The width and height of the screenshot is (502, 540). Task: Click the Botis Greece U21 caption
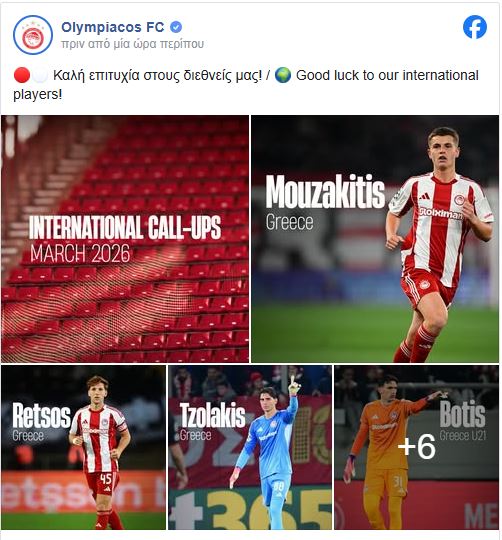[462, 420]
